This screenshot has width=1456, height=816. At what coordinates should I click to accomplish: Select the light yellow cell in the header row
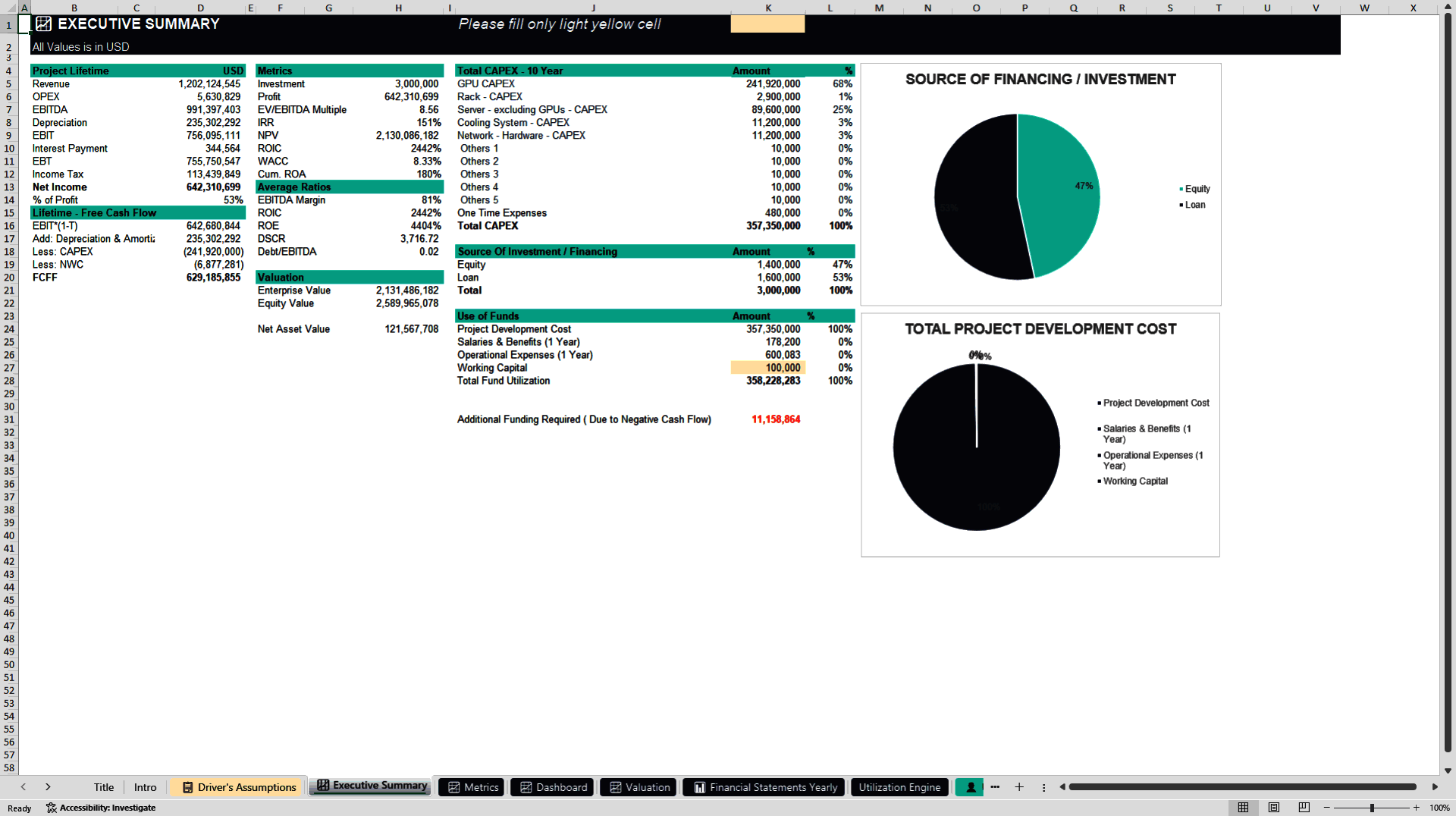point(767,24)
